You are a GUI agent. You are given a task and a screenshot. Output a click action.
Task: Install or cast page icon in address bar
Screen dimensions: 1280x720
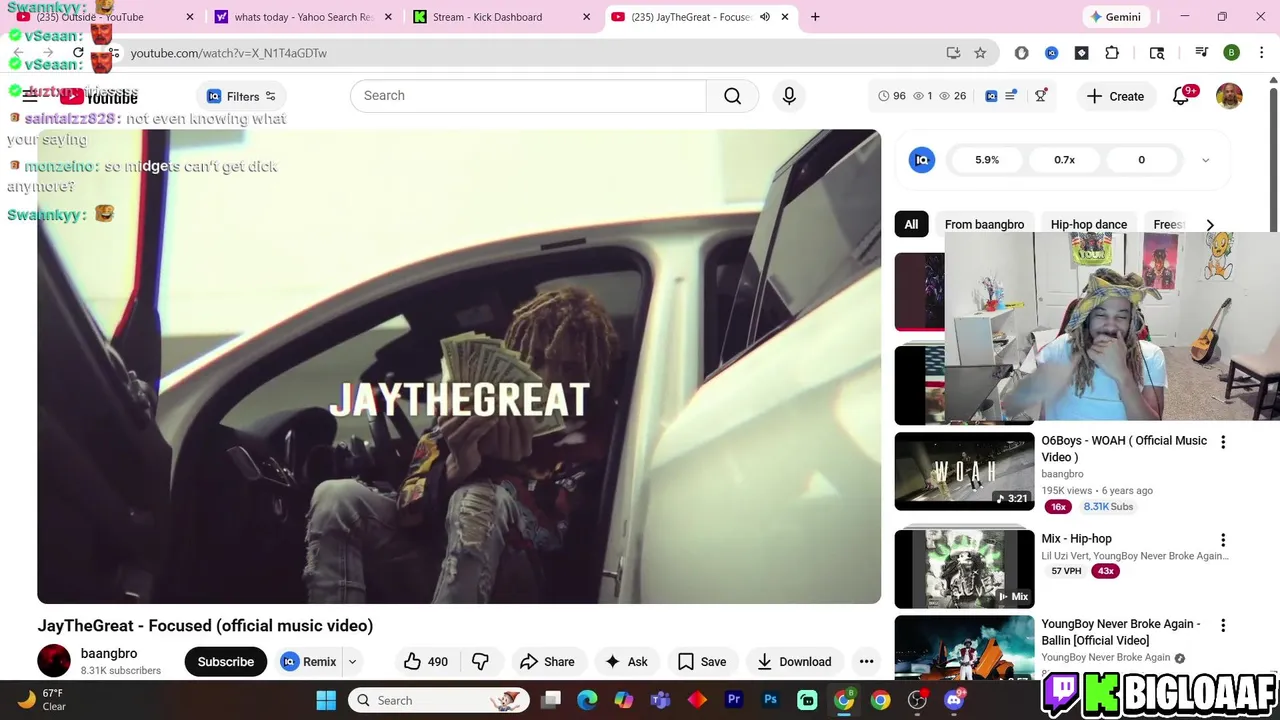(953, 53)
